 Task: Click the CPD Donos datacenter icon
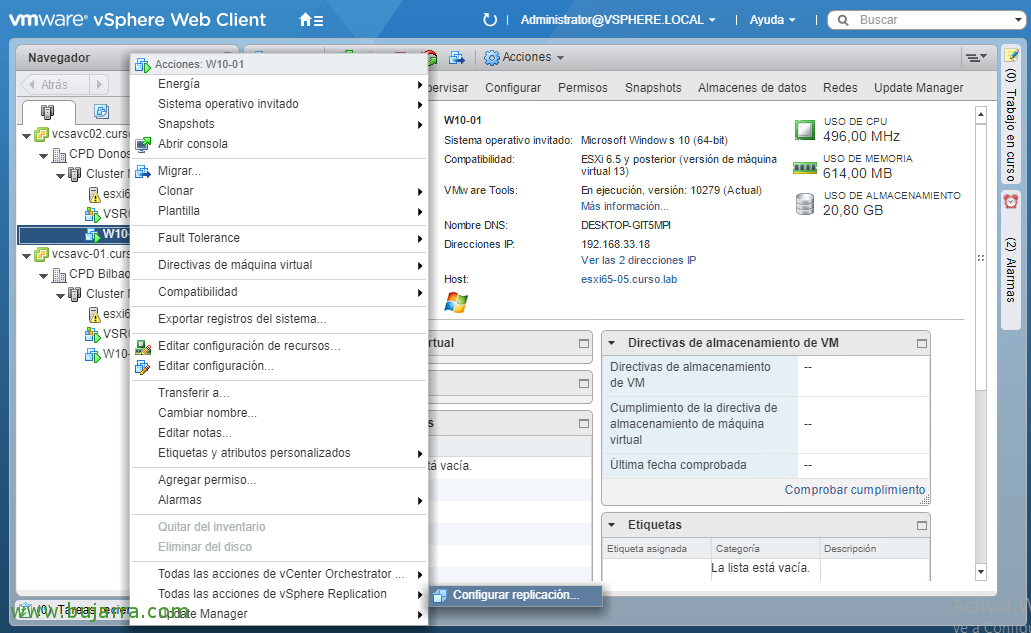point(59,154)
